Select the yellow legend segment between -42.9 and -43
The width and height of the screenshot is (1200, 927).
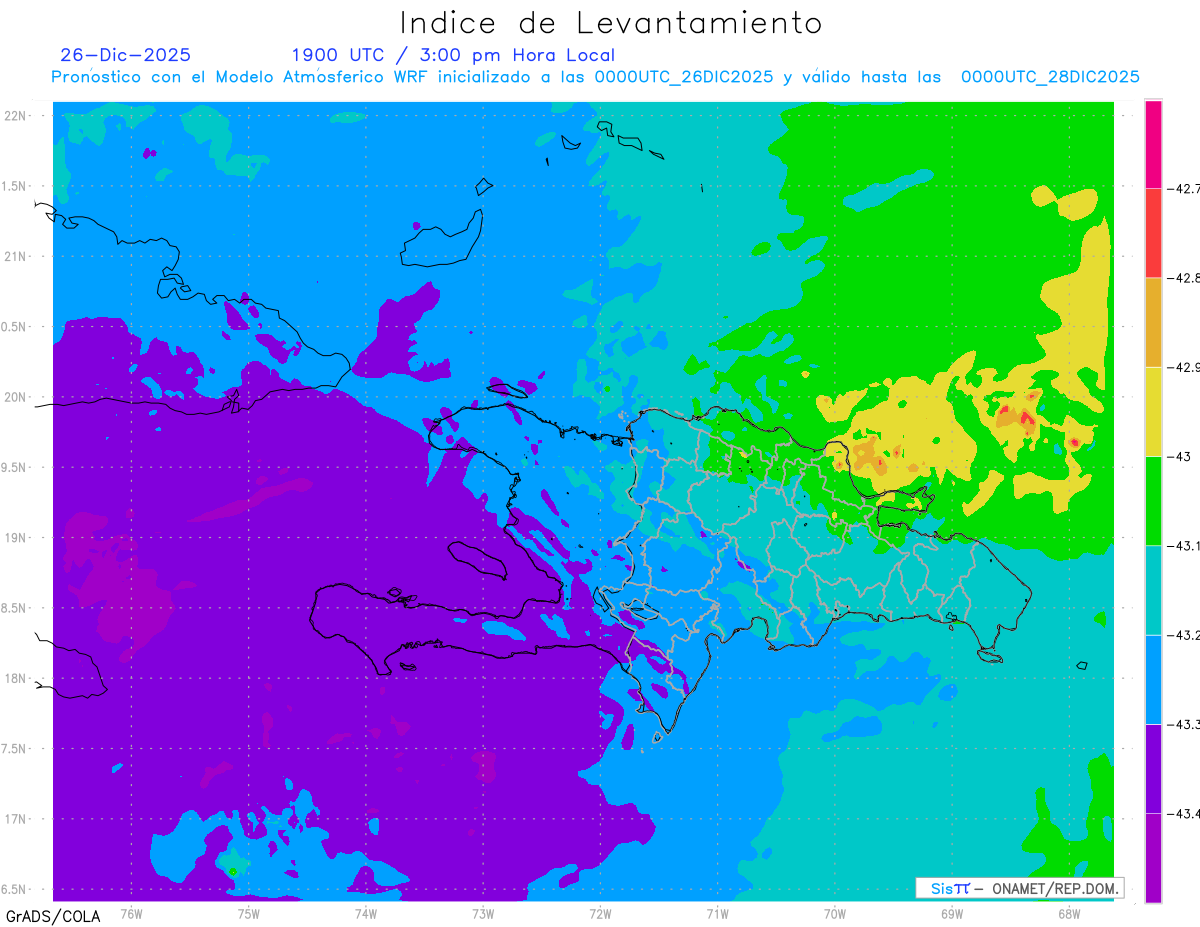pos(1153,411)
